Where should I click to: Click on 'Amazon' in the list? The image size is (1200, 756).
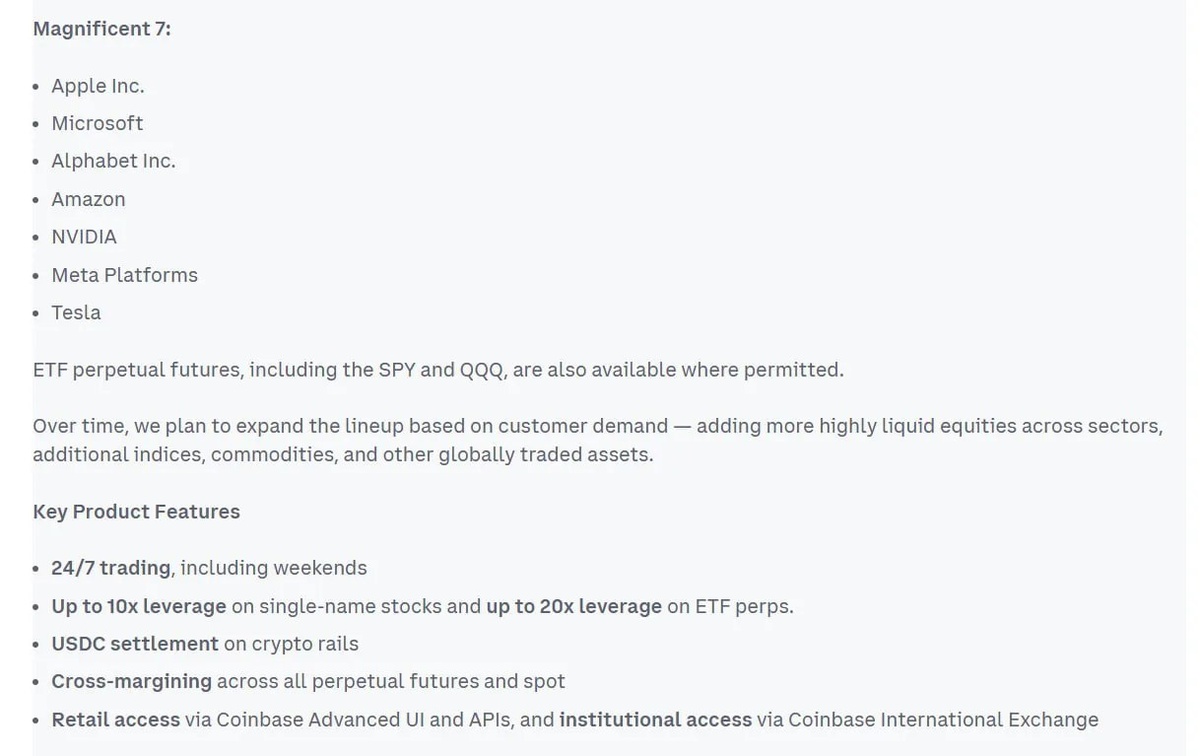(x=88, y=199)
